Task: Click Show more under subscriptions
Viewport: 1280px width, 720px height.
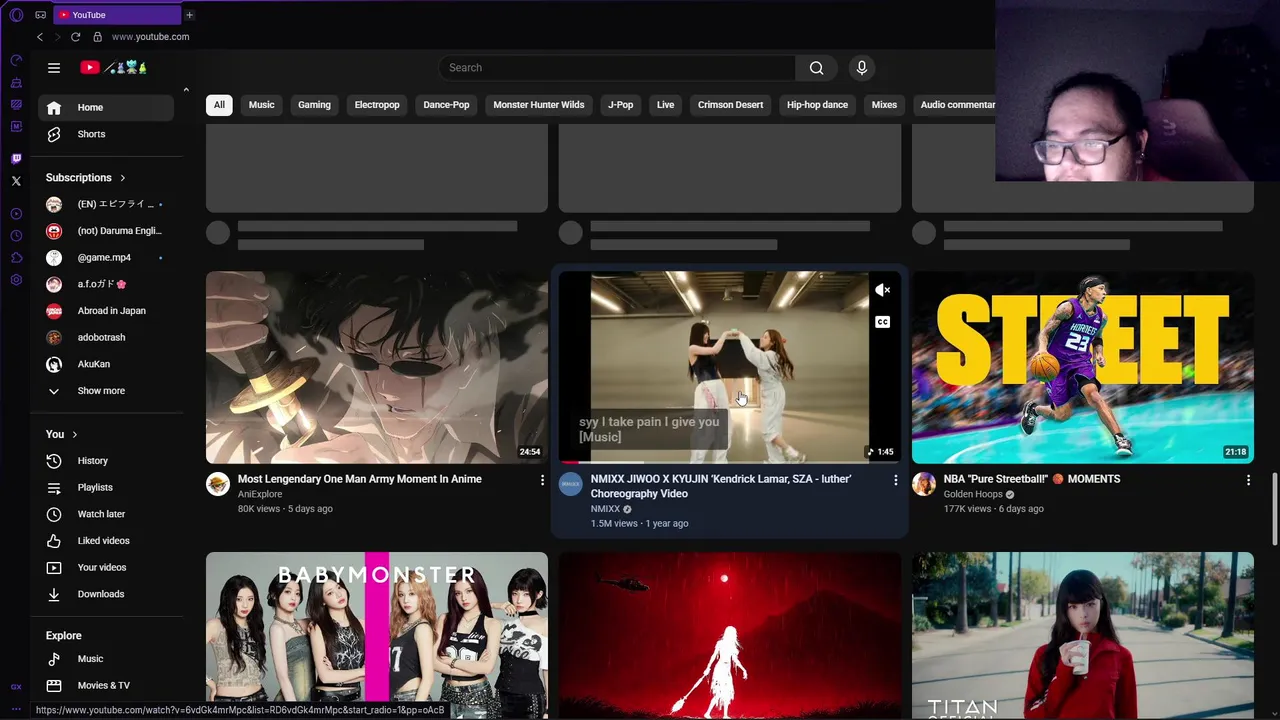Action: (106, 391)
